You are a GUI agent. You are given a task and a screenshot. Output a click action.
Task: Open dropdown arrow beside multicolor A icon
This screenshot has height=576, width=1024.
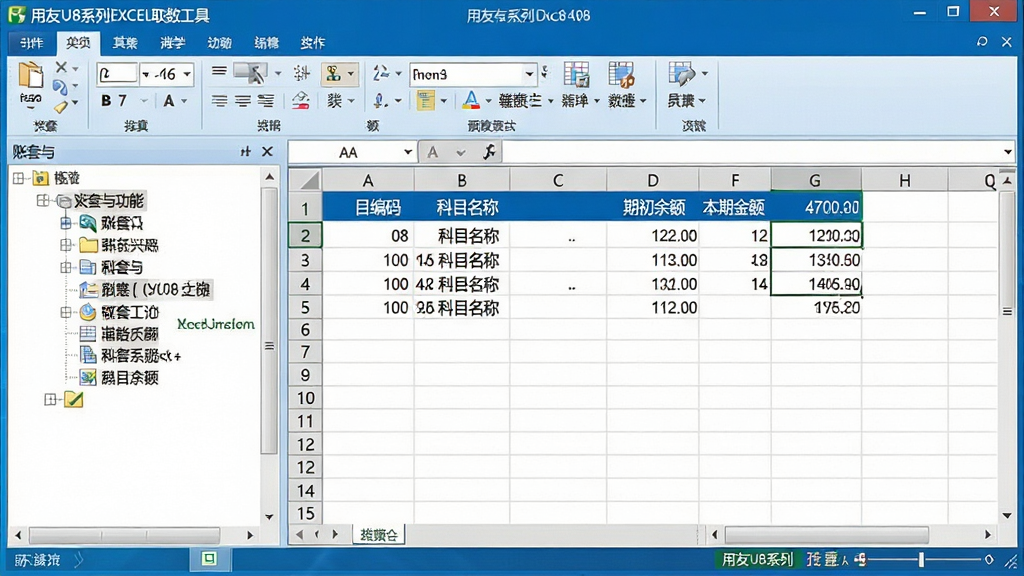tap(488, 101)
